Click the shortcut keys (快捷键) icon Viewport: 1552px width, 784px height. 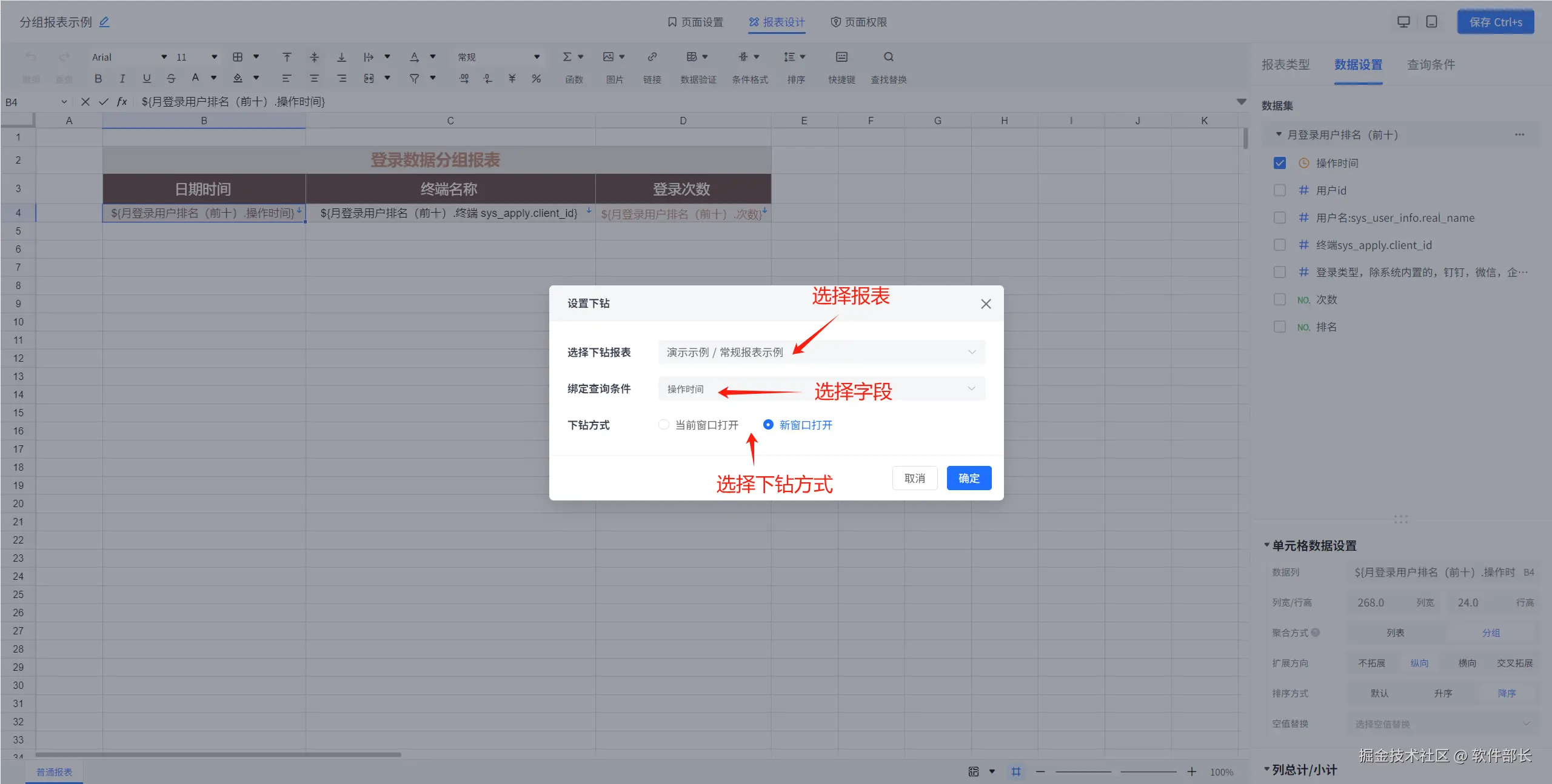[841, 57]
